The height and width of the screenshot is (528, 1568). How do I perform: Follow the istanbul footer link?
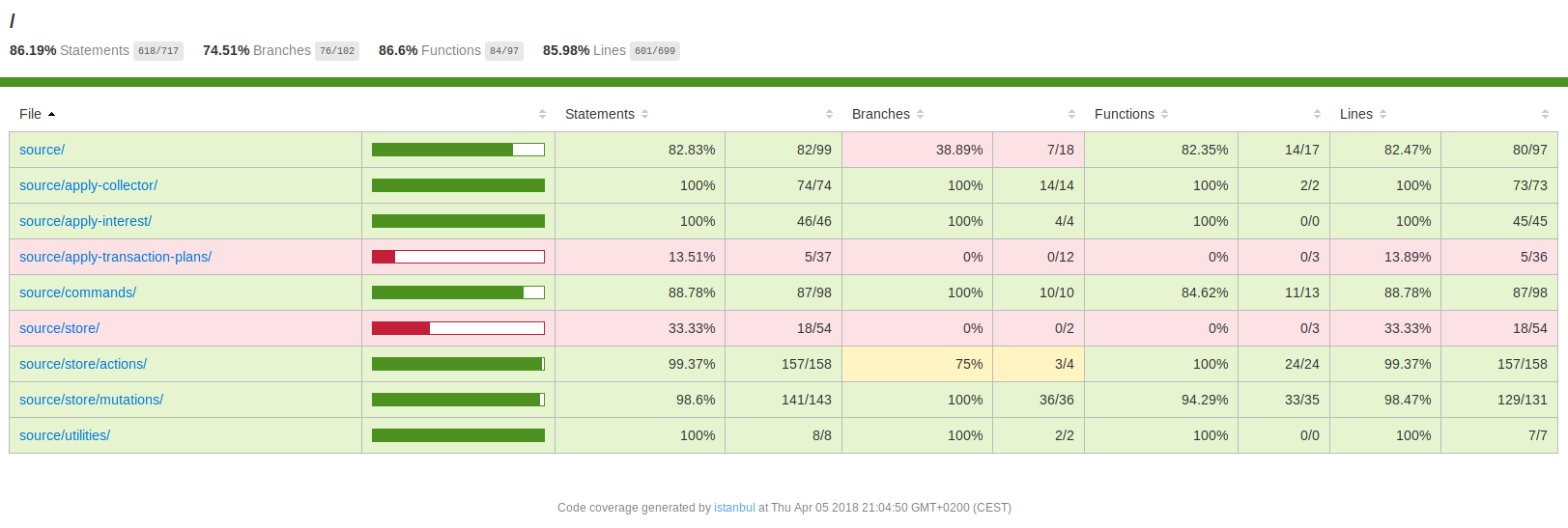click(x=734, y=508)
